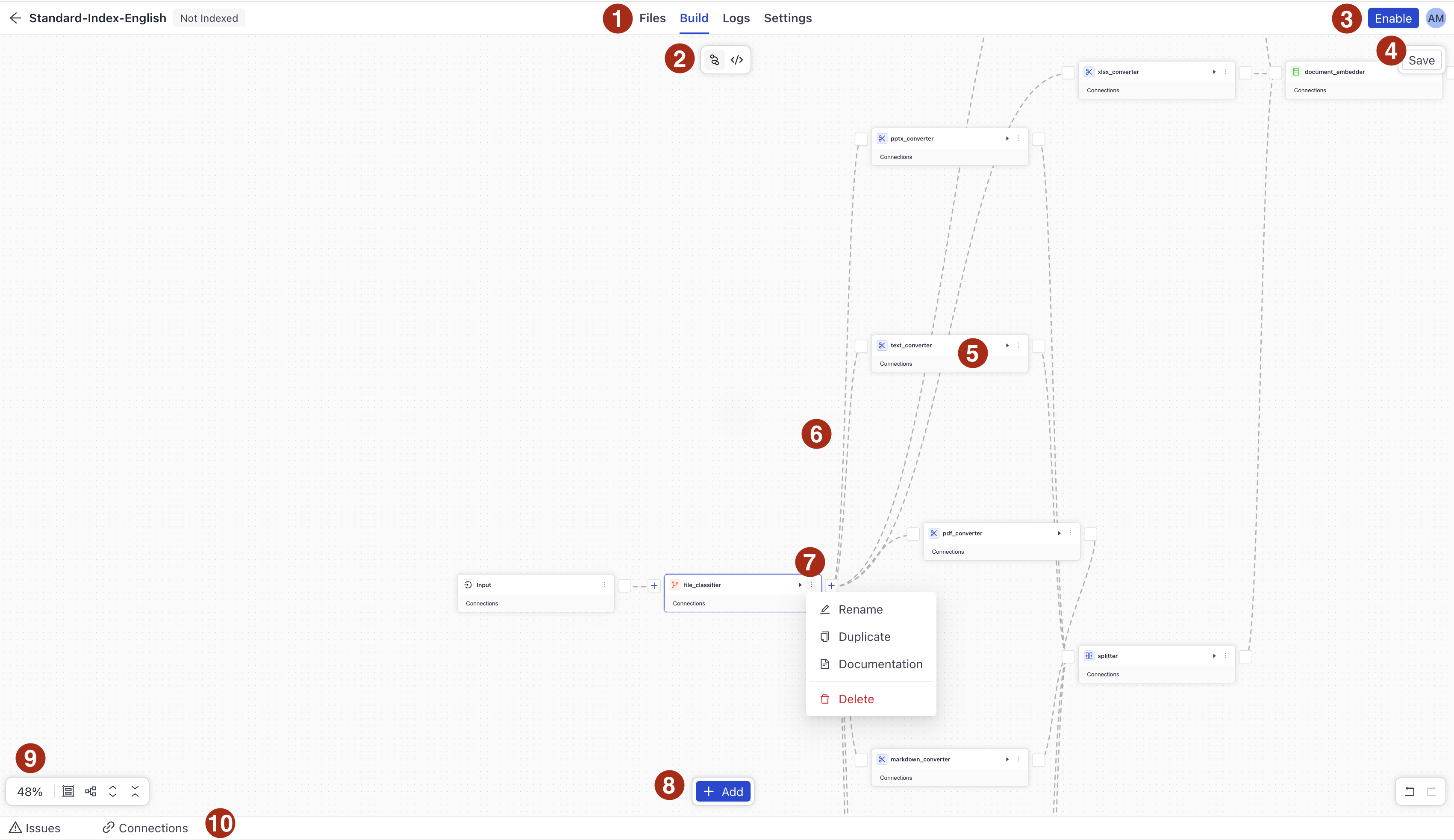Open the AM user avatar
The width and height of the screenshot is (1454, 840).
[1436, 18]
